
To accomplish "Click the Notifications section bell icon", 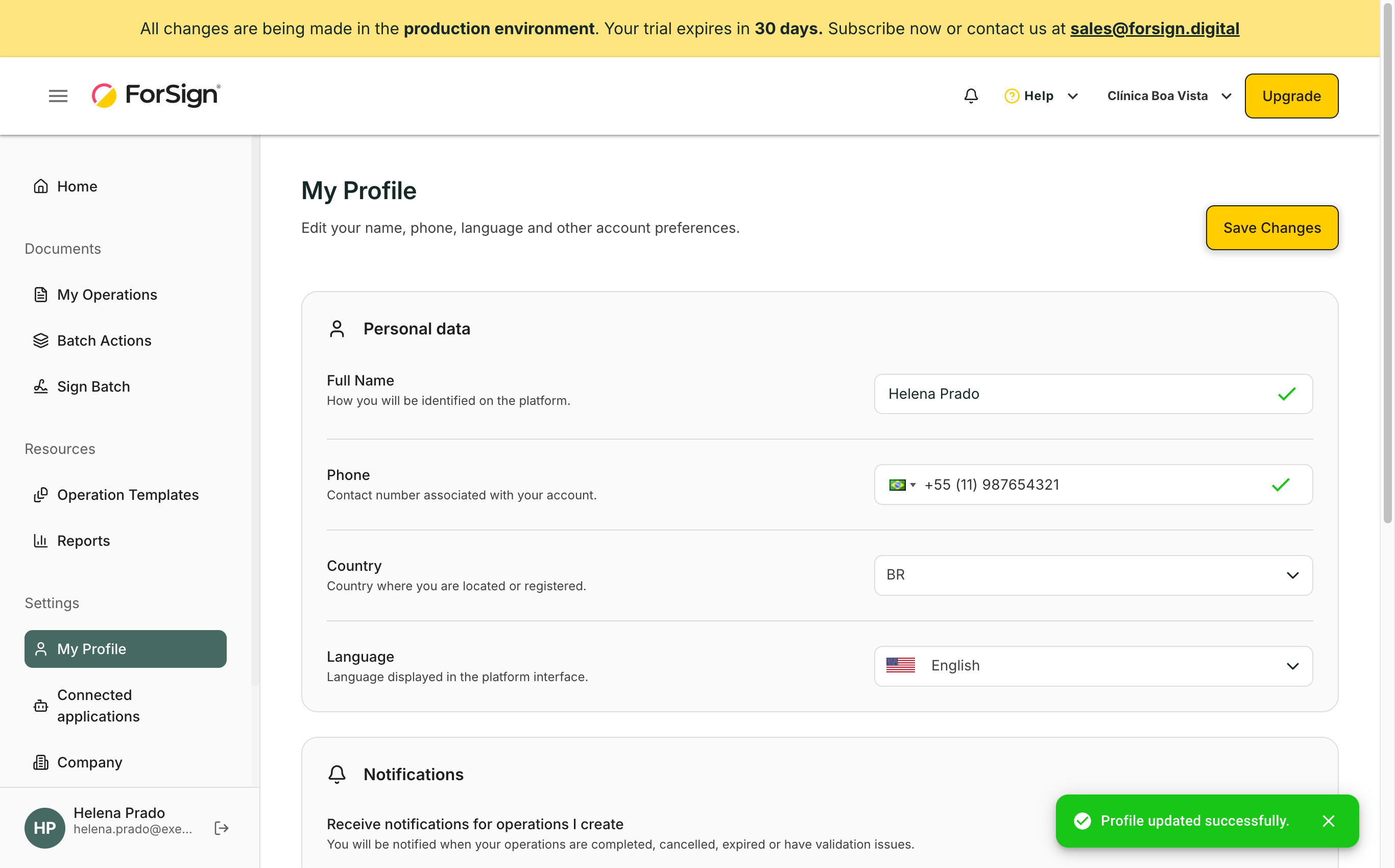I will [x=337, y=775].
